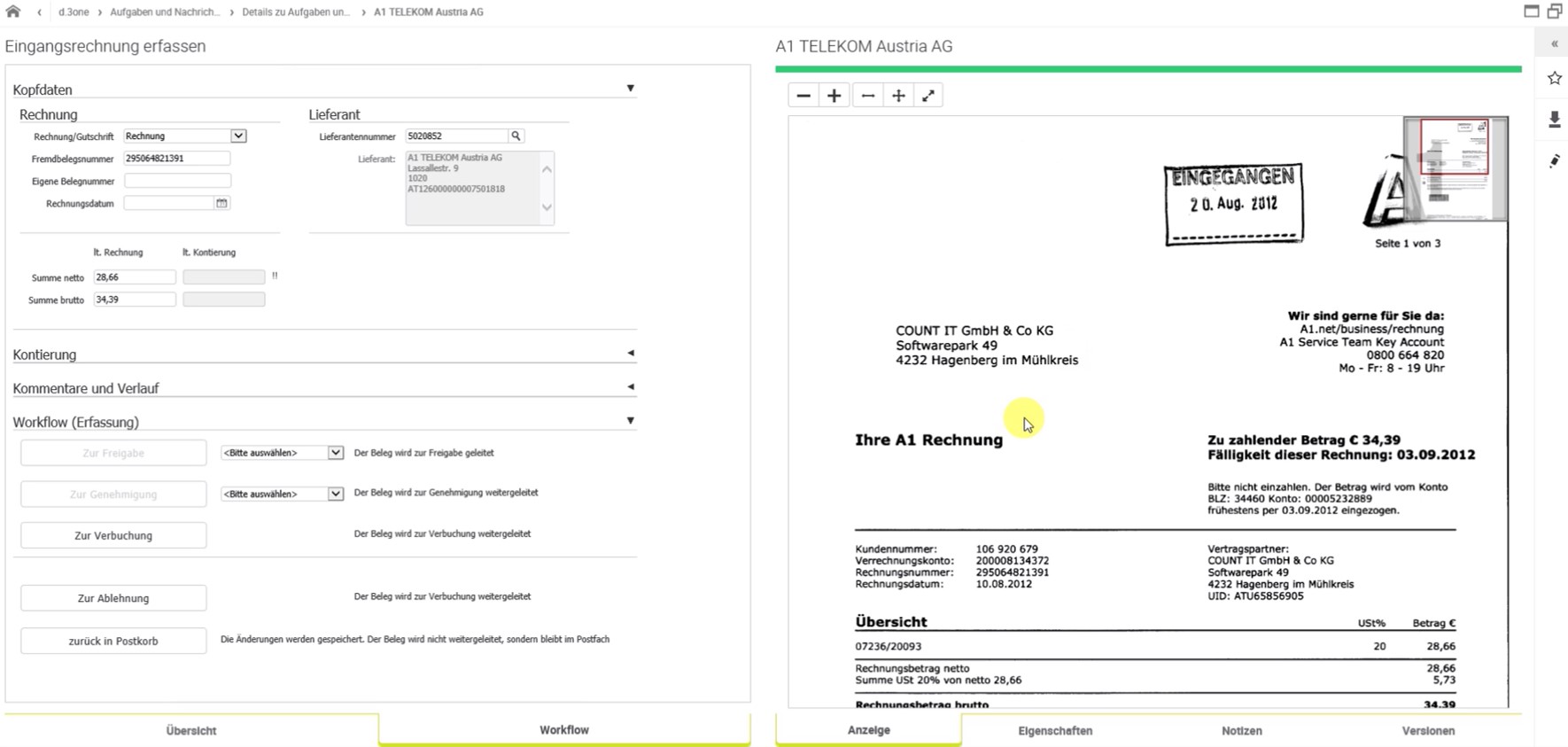Click the Zur Ablehnung button
The image size is (1568, 747).
113,598
